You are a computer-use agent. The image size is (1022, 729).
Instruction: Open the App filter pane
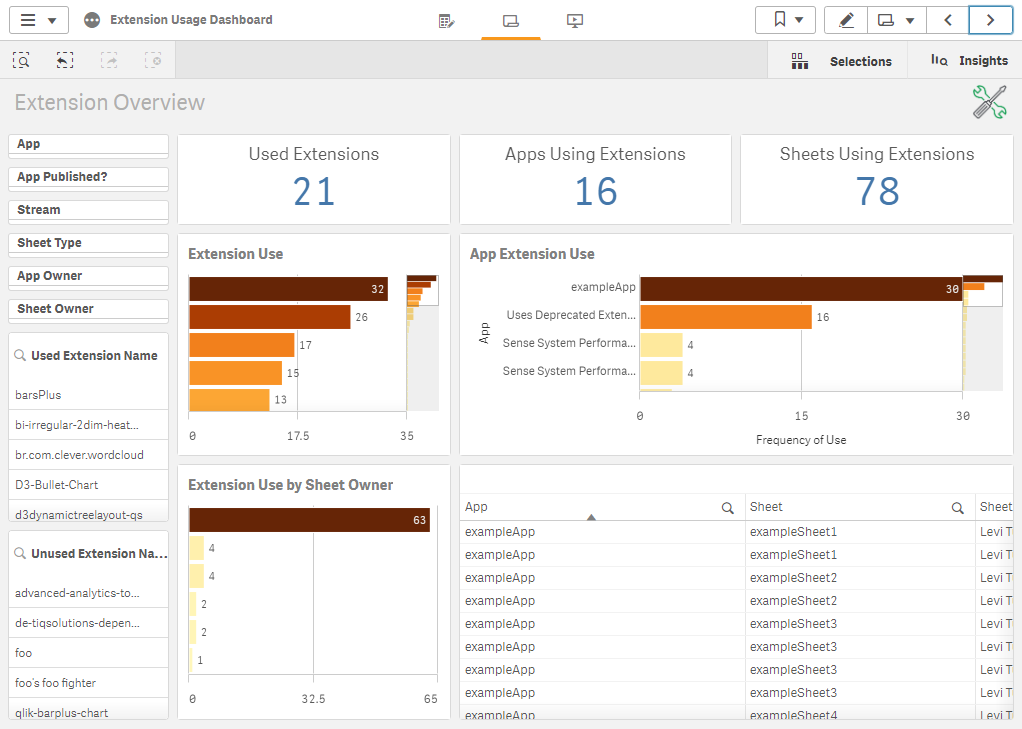pyautogui.click(x=89, y=145)
